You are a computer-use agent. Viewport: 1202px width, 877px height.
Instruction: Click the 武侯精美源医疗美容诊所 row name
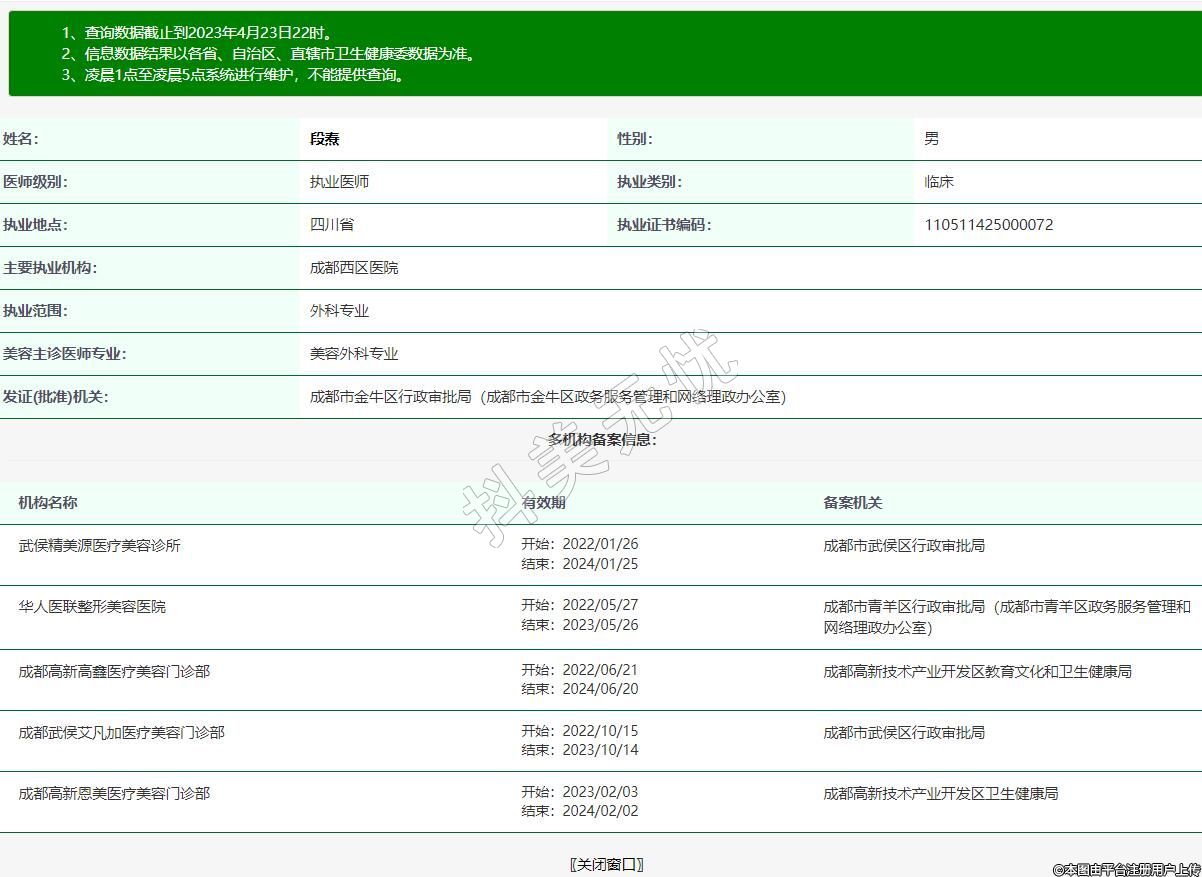coord(100,546)
